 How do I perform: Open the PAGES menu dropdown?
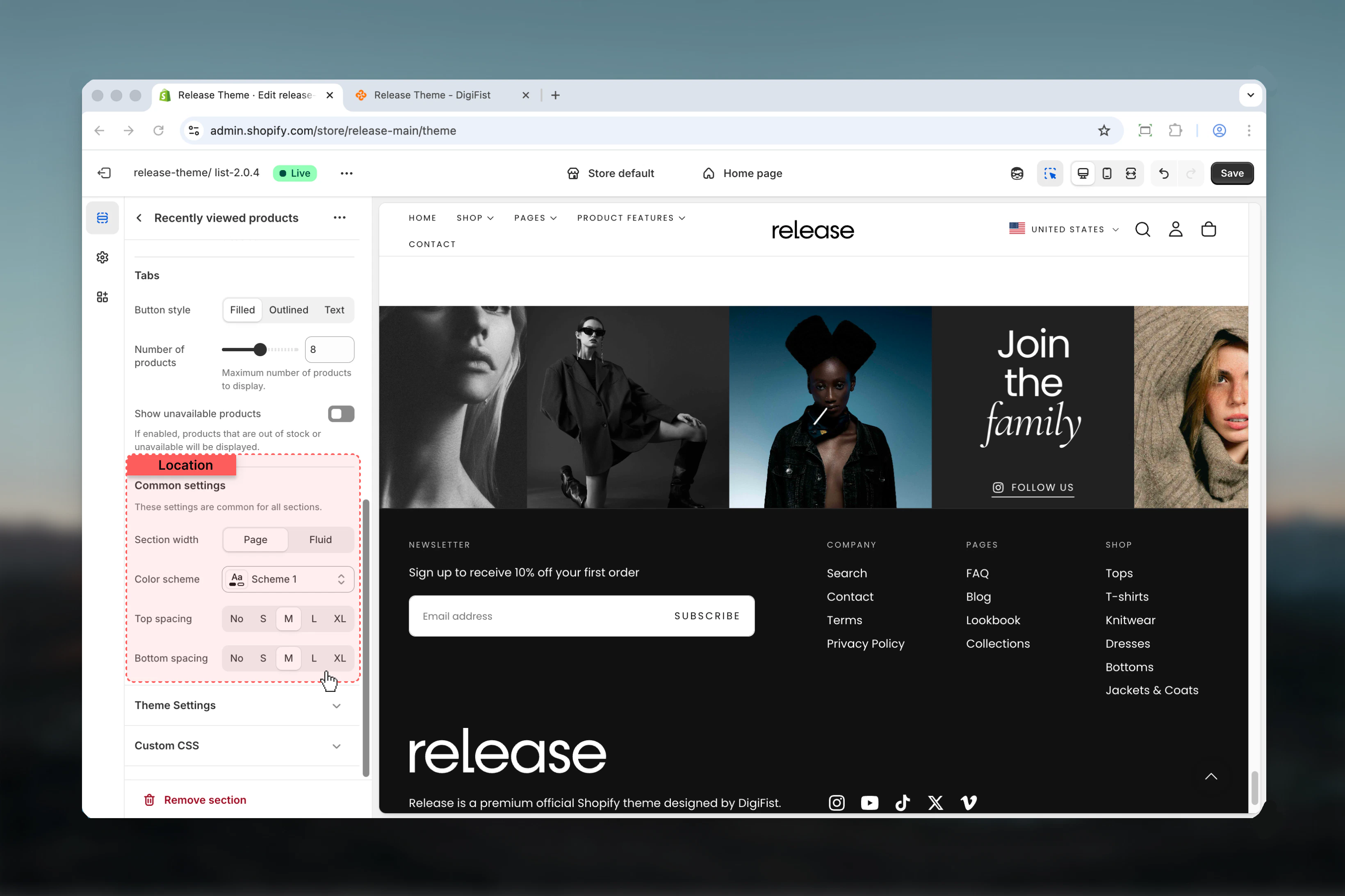click(535, 218)
